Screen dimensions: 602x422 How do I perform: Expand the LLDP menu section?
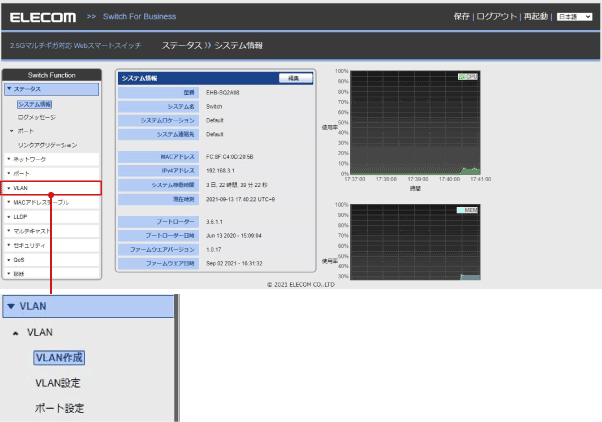51,216
